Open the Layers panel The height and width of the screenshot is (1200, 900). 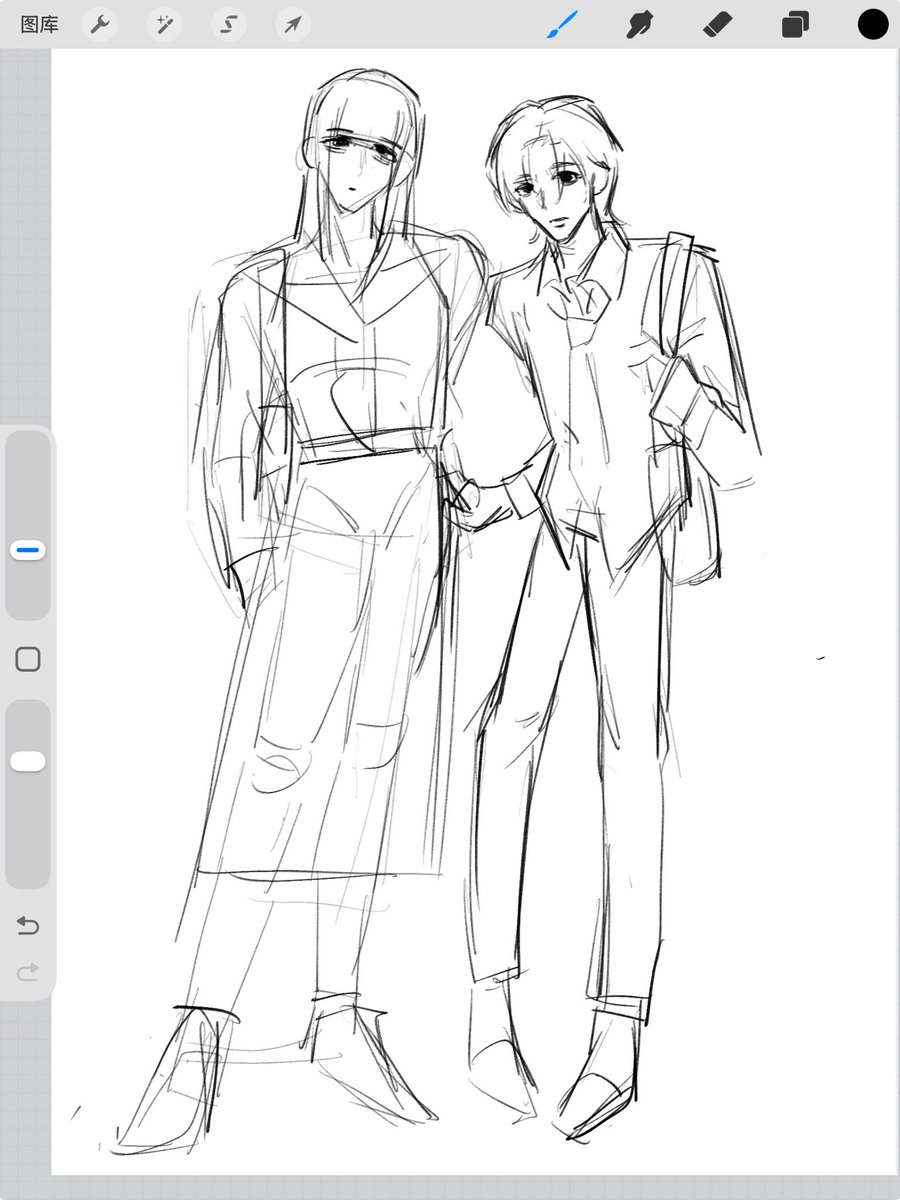click(795, 25)
